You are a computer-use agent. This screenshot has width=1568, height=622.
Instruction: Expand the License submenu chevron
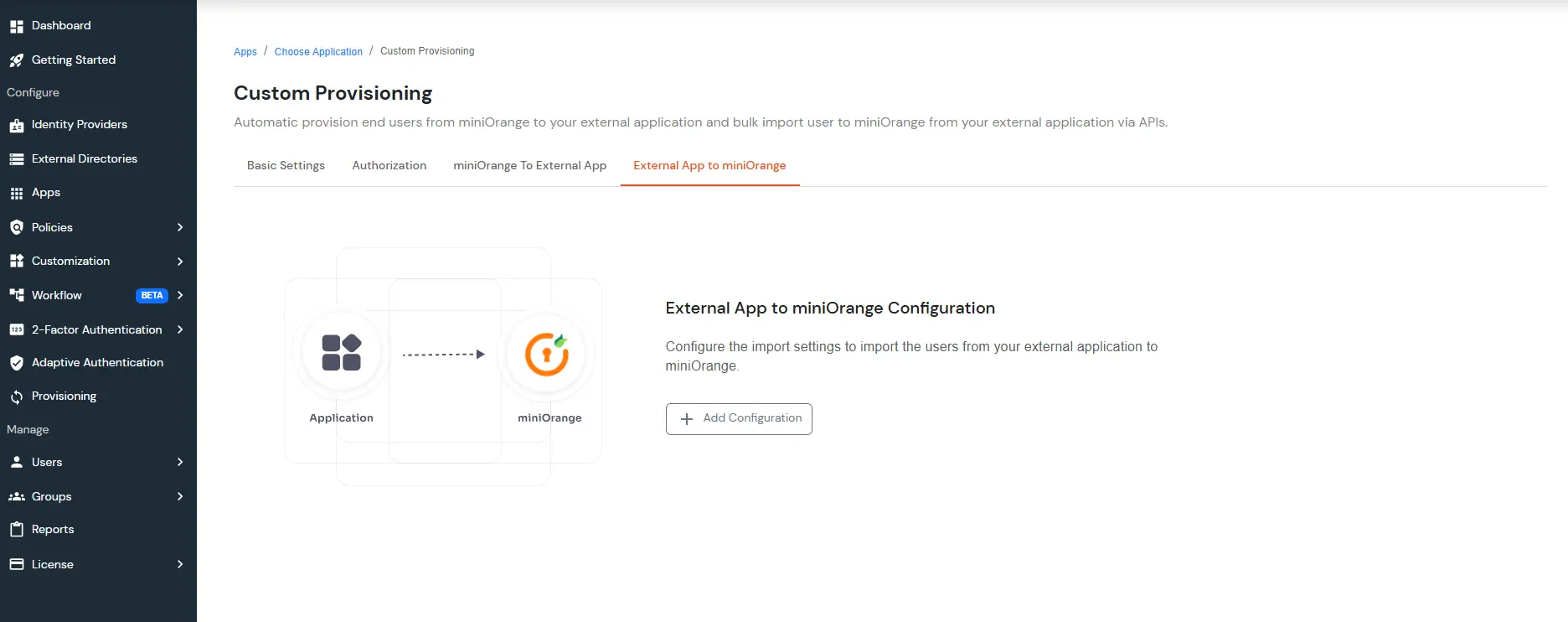[x=180, y=564]
